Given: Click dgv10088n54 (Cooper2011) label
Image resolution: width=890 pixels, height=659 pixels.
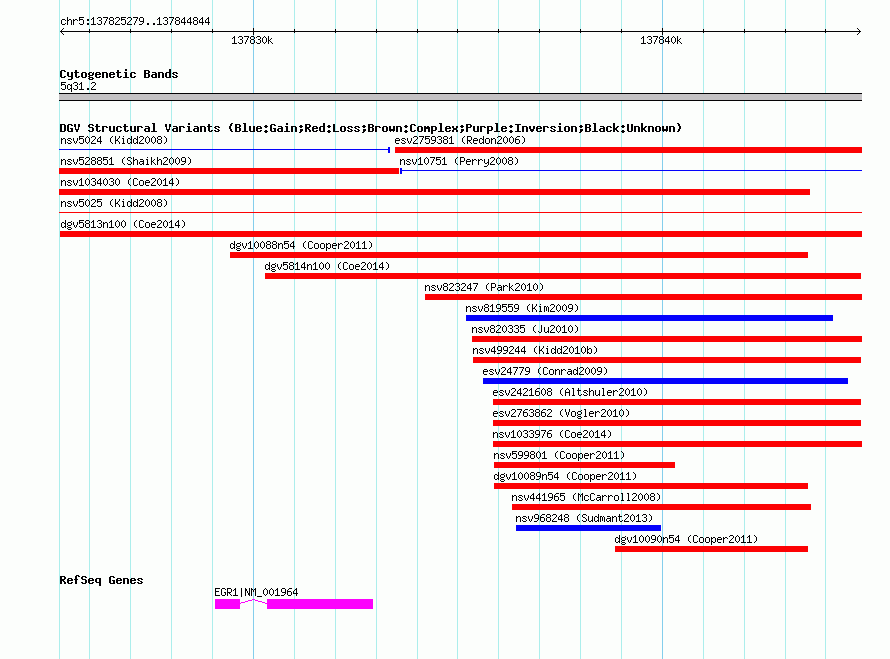Looking at the screenshot, I should (301, 245).
